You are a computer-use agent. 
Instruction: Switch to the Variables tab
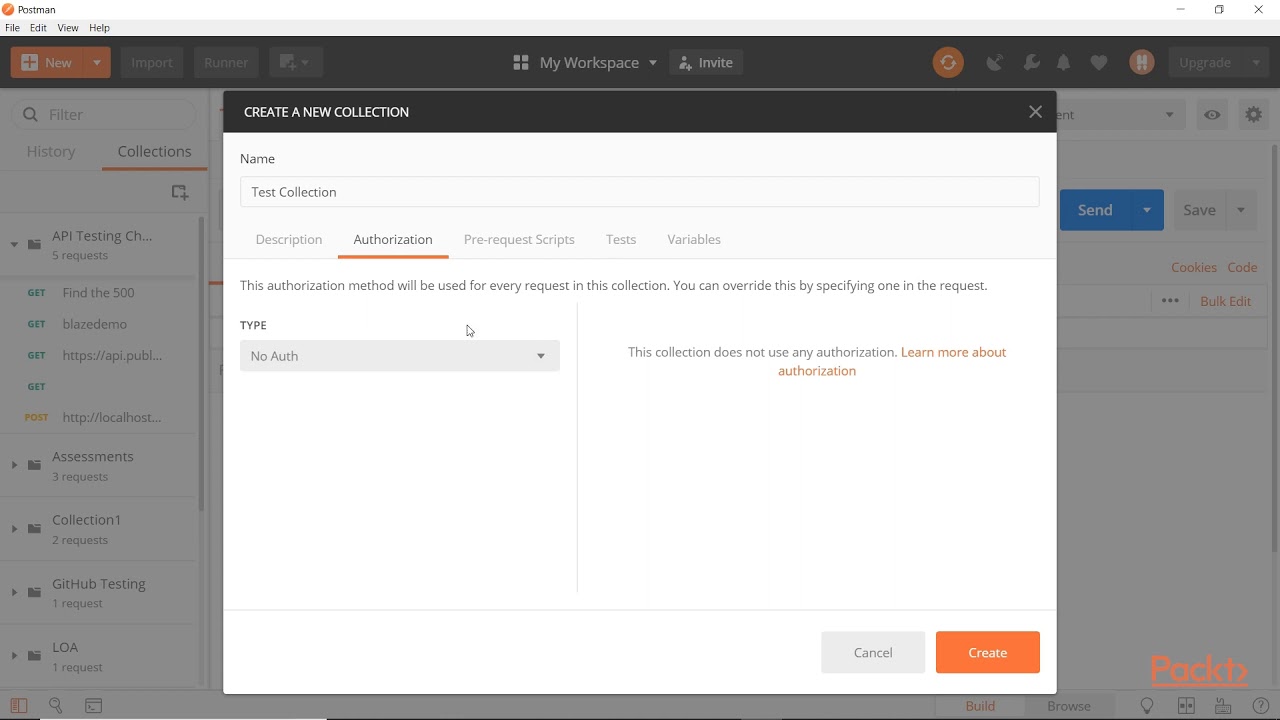(x=694, y=240)
